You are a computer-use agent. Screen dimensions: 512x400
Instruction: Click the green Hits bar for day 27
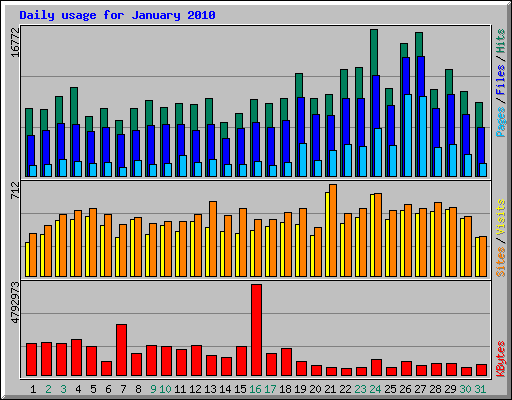[419, 44]
